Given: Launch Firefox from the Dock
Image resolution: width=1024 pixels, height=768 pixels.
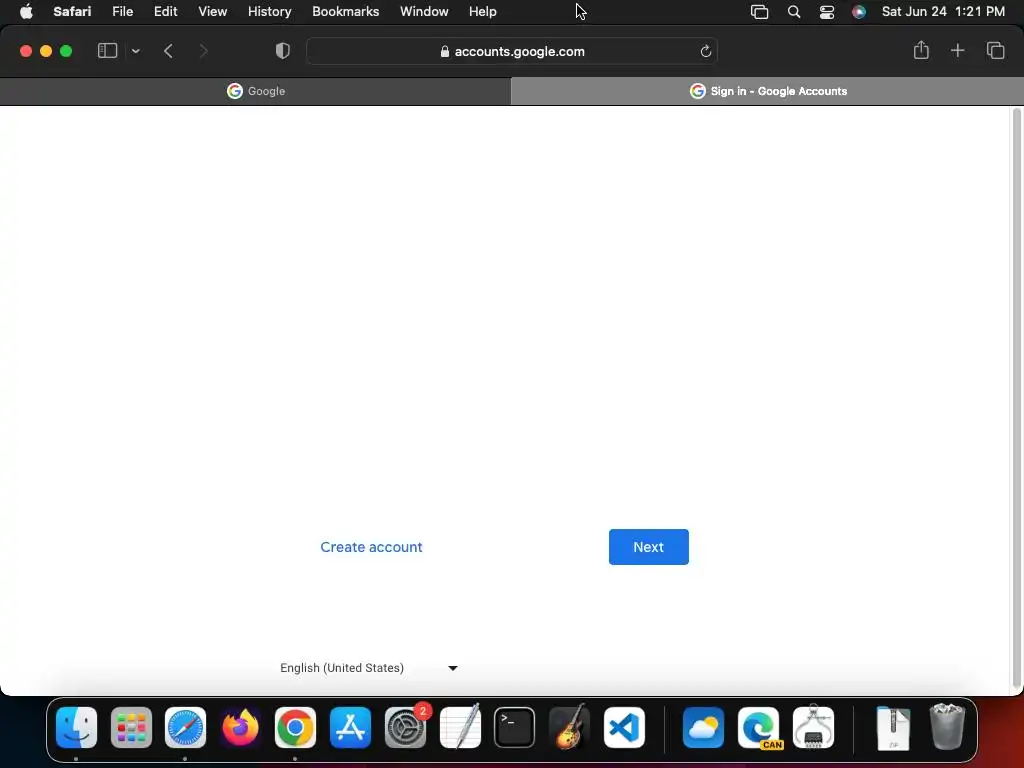Looking at the screenshot, I should coord(240,727).
